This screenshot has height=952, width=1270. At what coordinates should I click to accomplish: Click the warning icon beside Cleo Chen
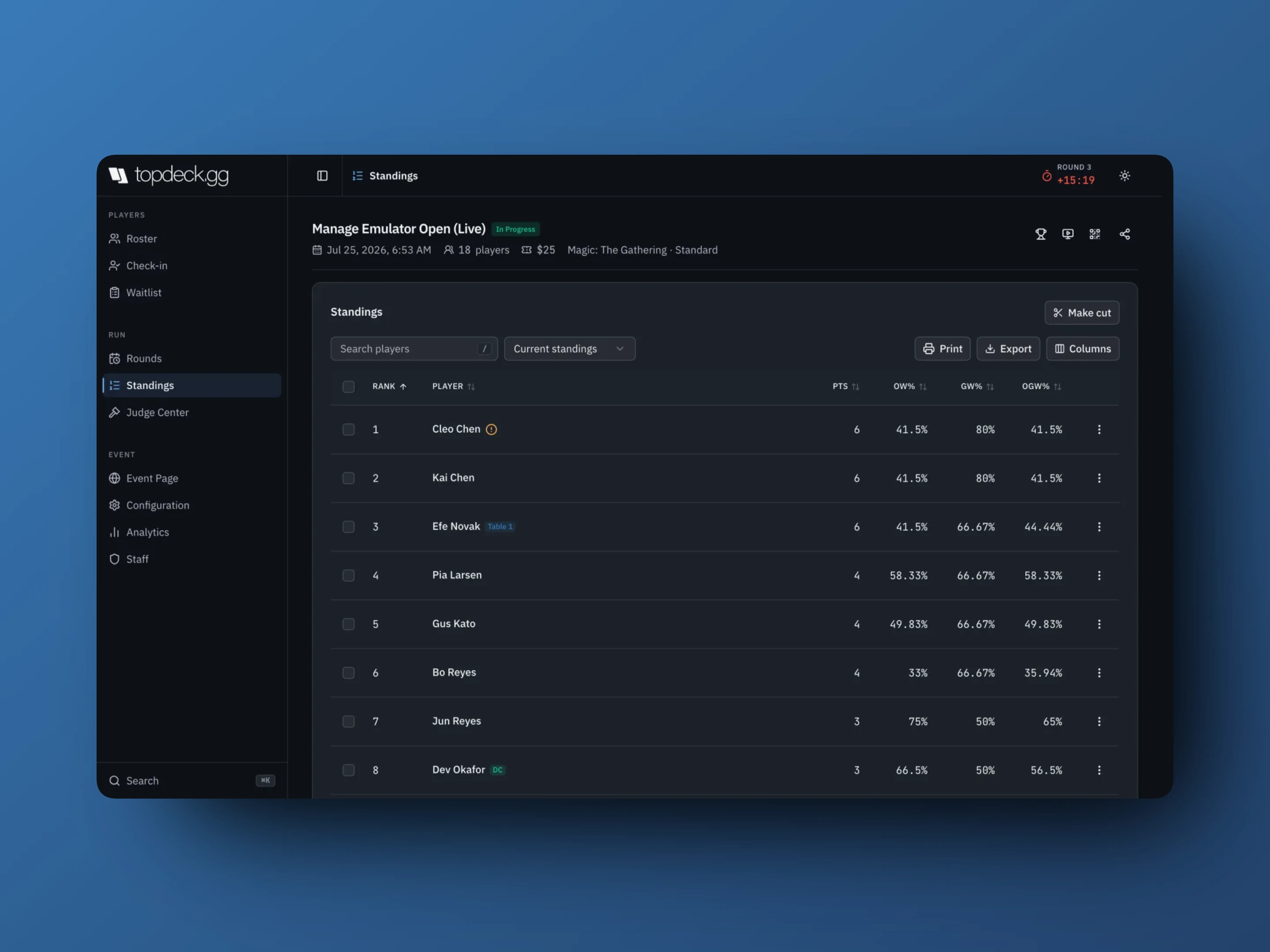(x=491, y=429)
